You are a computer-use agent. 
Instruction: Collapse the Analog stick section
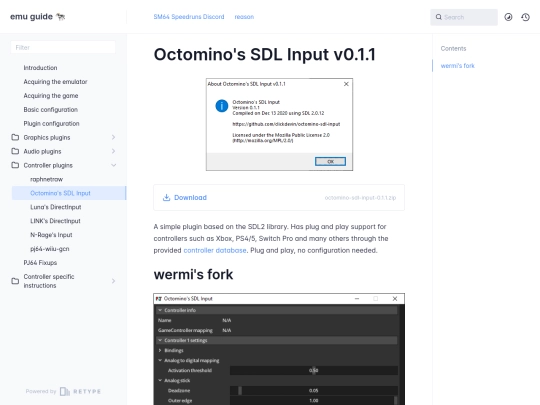coord(160,380)
